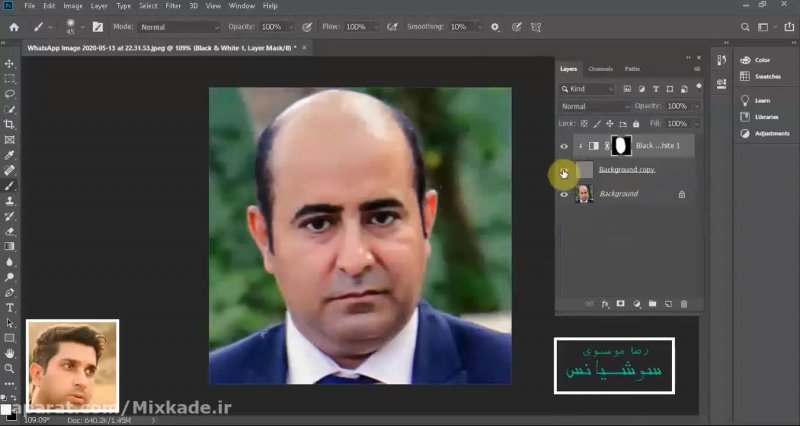
Task: Toggle visibility of the Background layer
Action: tap(564, 194)
